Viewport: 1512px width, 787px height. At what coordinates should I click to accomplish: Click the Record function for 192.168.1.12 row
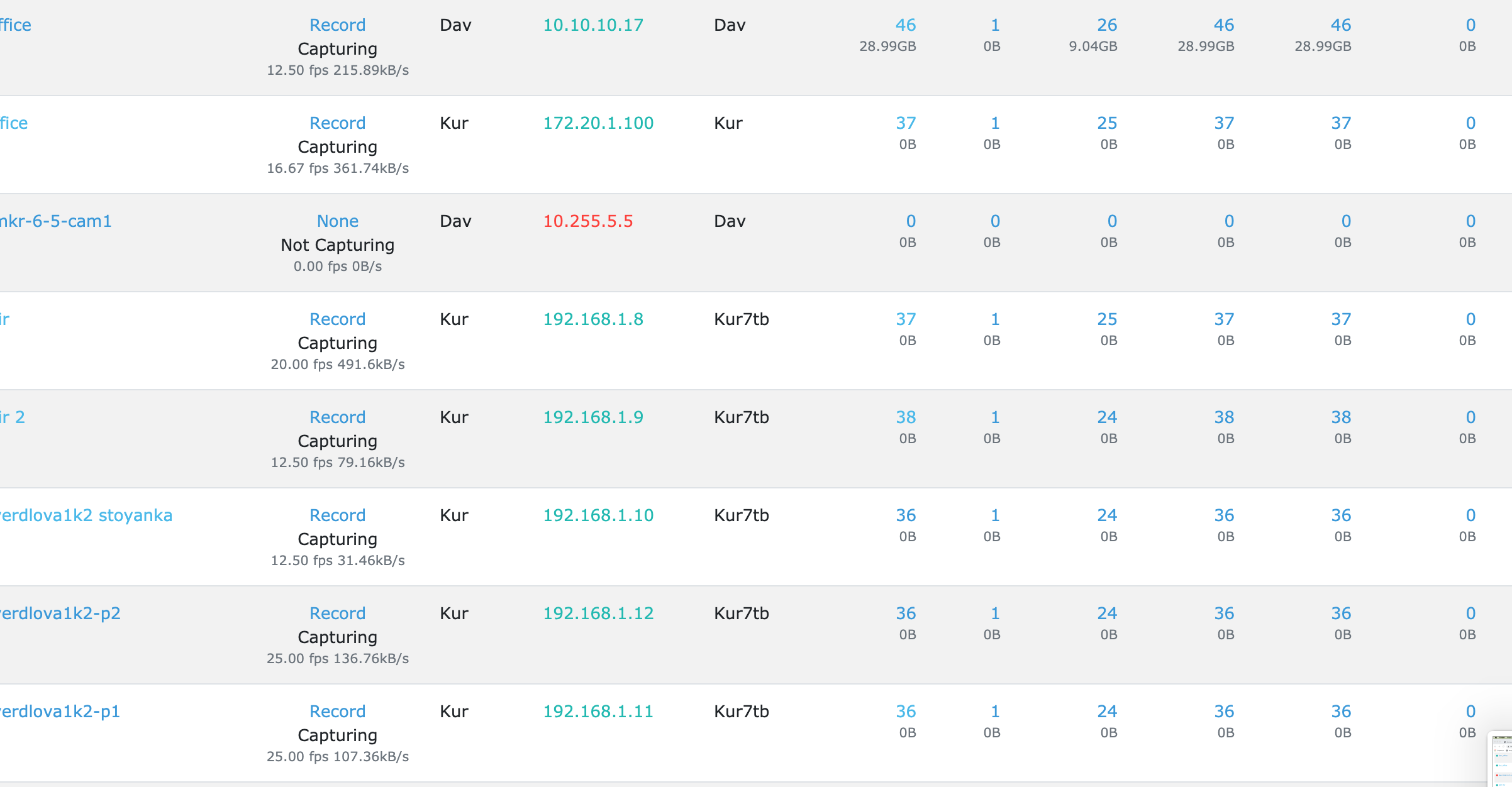tap(337, 614)
